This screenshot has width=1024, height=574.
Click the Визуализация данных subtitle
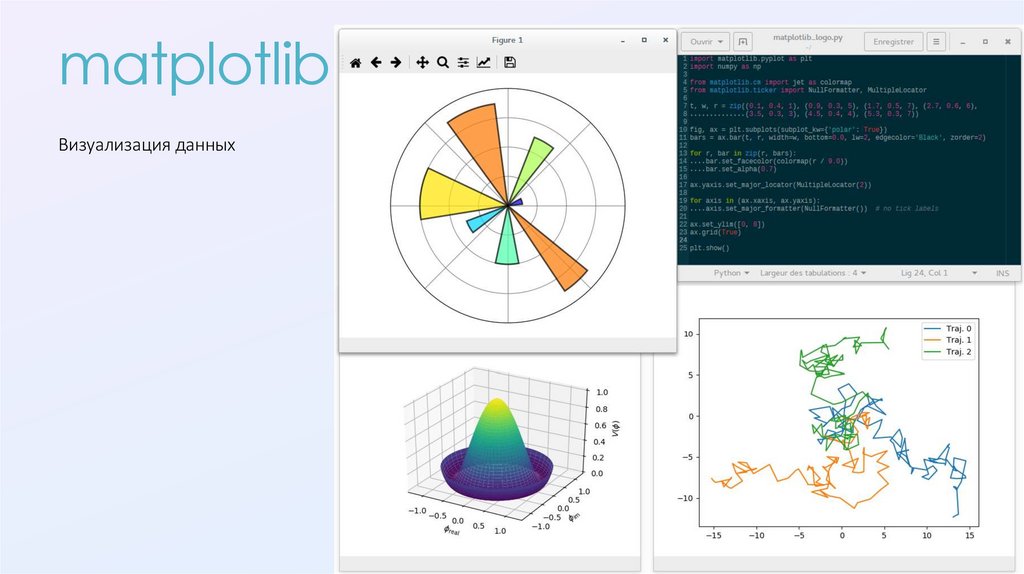(x=147, y=145)
